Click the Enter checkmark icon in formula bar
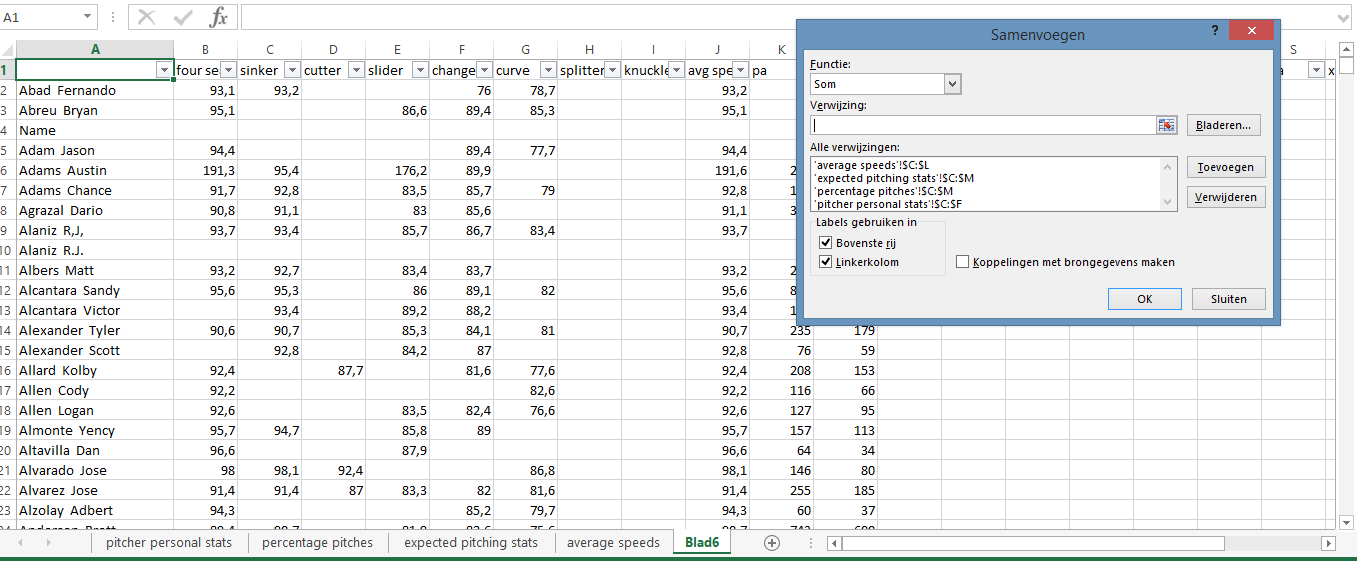This screenshot has height=561, width=1357. (x=182, y=17)
